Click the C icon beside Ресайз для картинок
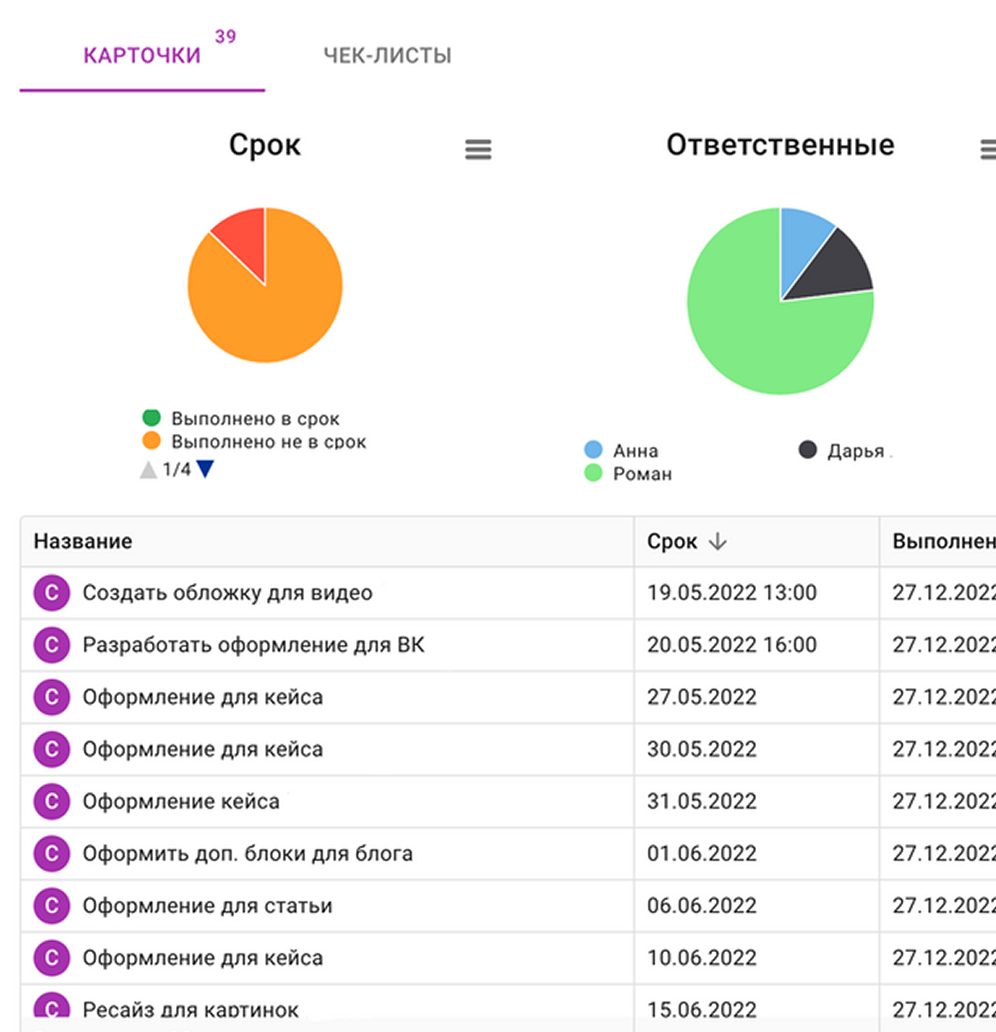This screenshot has width=996, height=1032. pos(51,1008)
